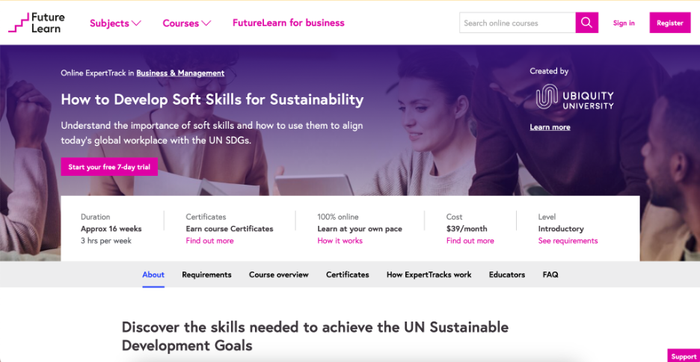Go to the Educators tab

point(507,275)
